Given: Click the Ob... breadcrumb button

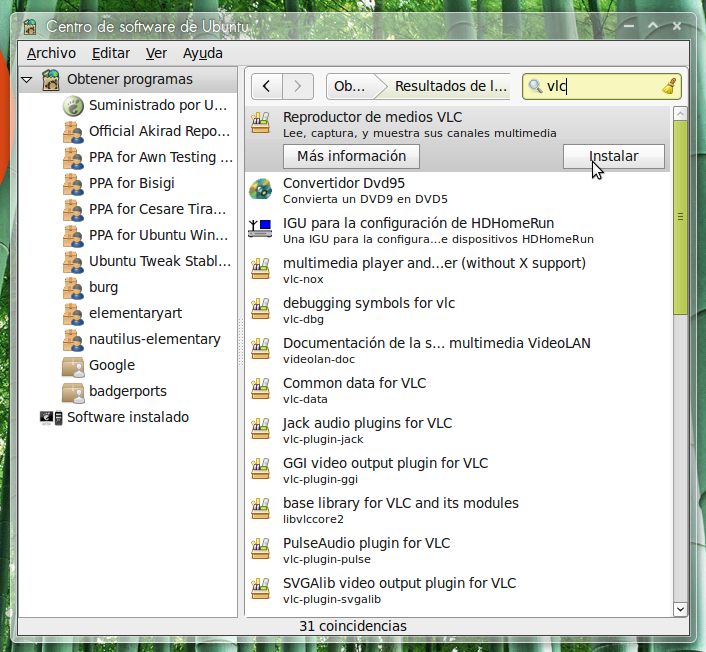Looking at the screenshot, I should click(351, 86).
